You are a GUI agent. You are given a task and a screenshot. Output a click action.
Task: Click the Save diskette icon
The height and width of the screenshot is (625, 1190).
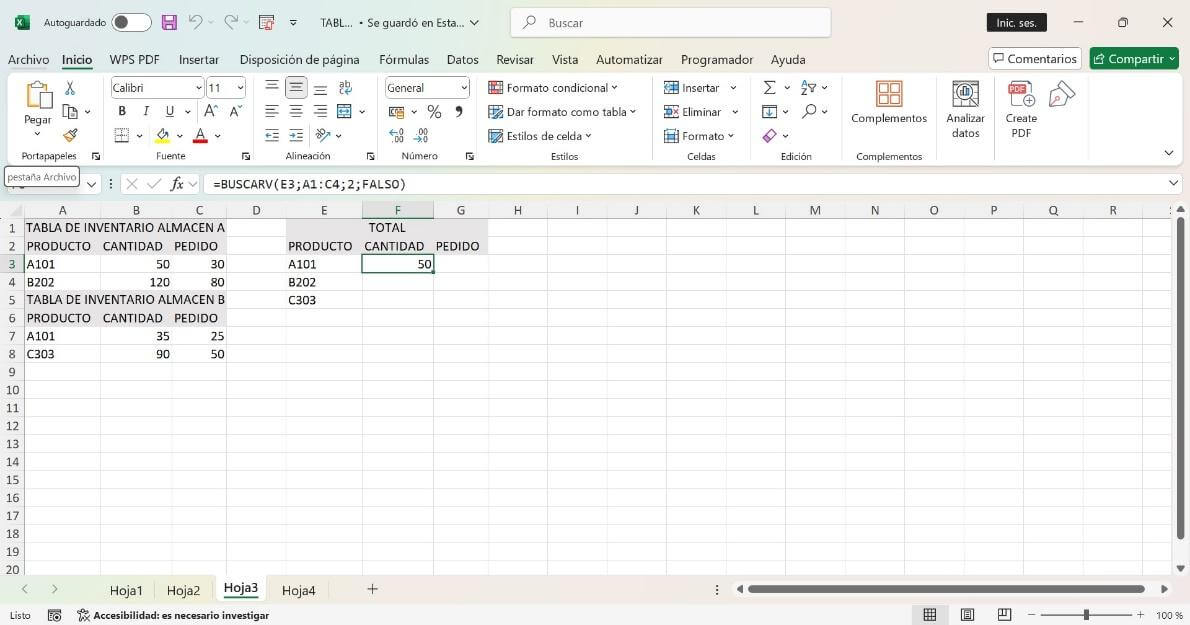(169, 23)
